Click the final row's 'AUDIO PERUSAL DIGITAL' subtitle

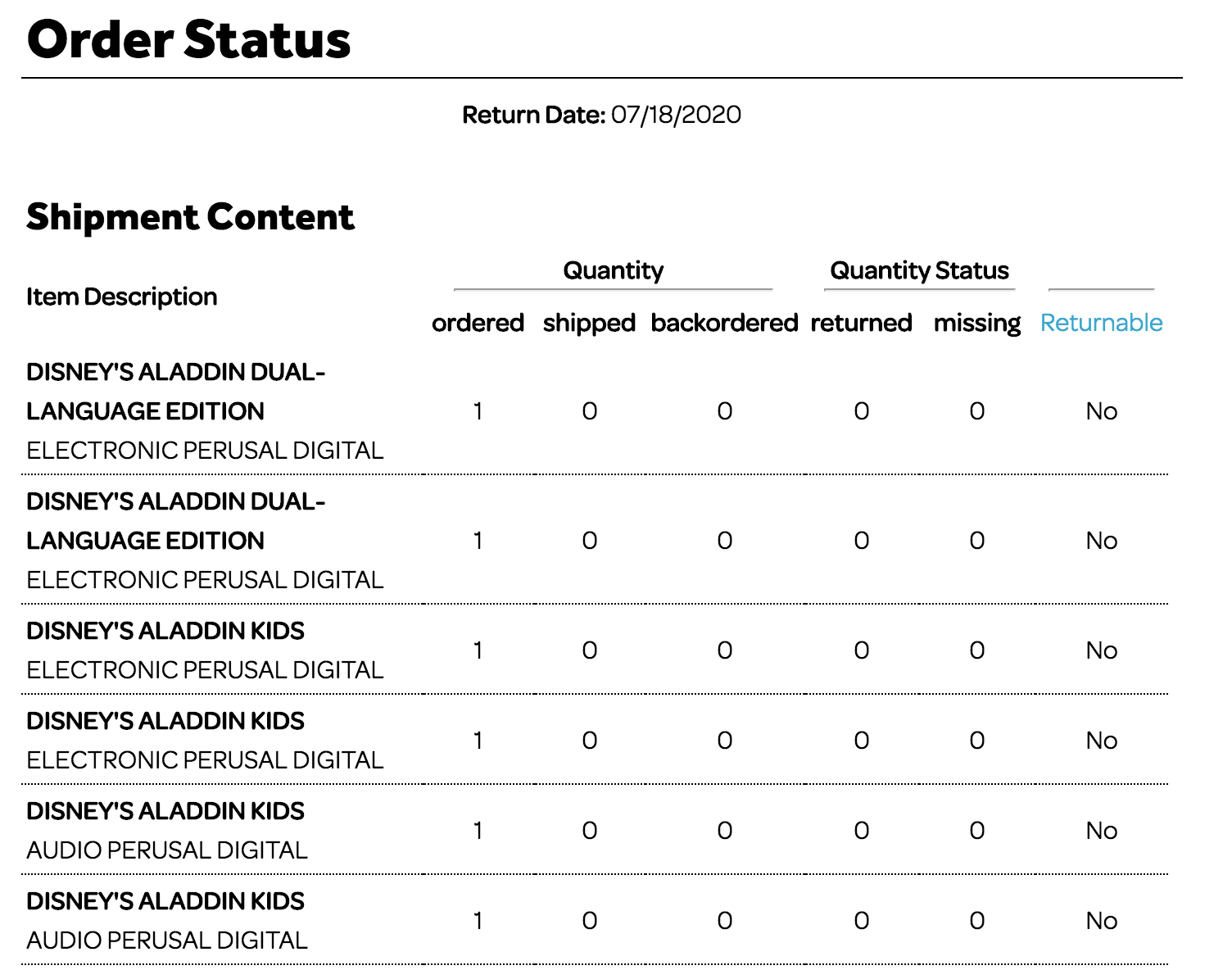pos(167,941)
